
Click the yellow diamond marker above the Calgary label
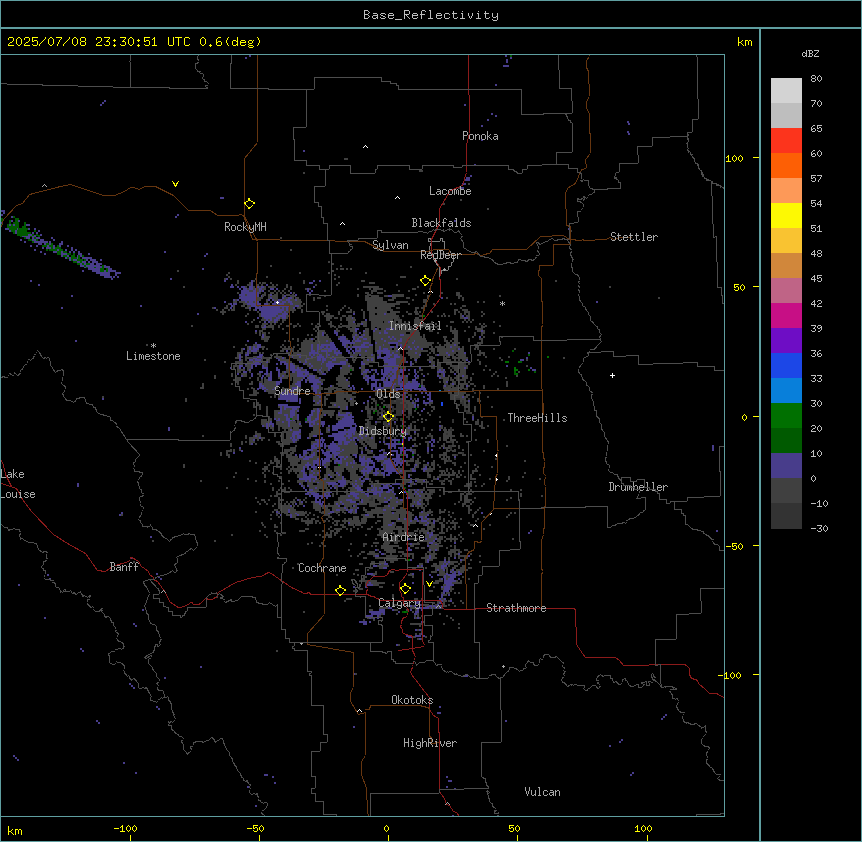pyautogui.click(x=405, y=589)
